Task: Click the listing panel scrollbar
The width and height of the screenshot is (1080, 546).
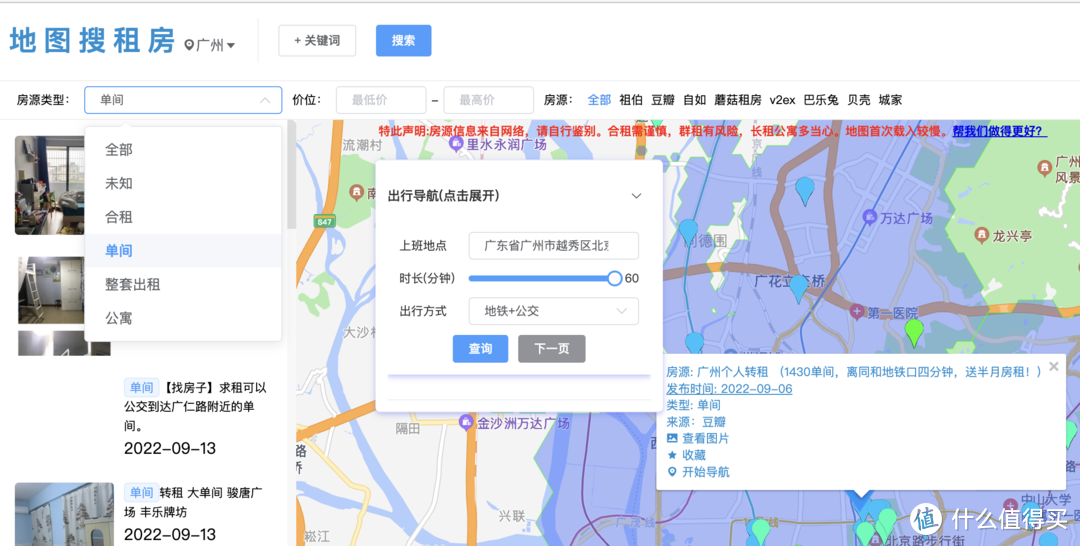Action: [291, 176]
